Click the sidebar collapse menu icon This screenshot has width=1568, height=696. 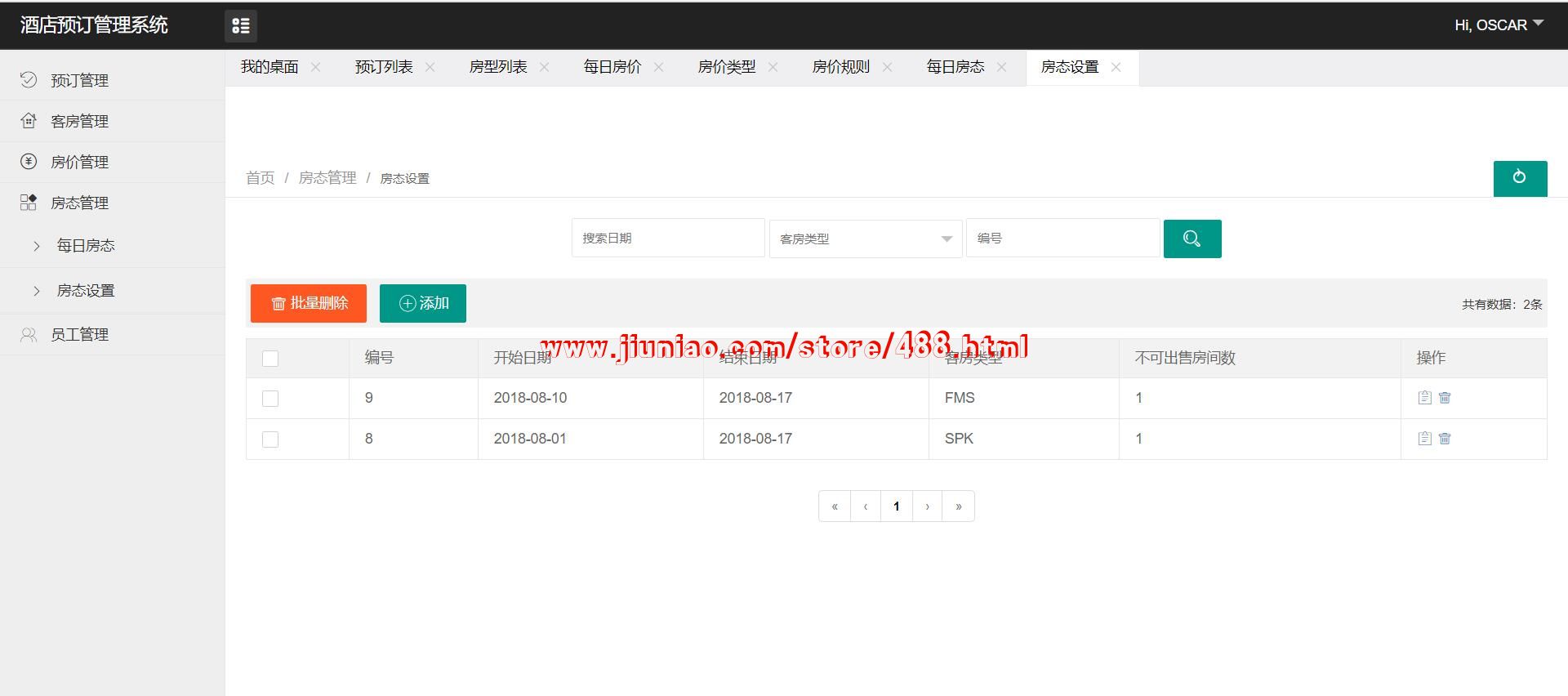[241, 26]
